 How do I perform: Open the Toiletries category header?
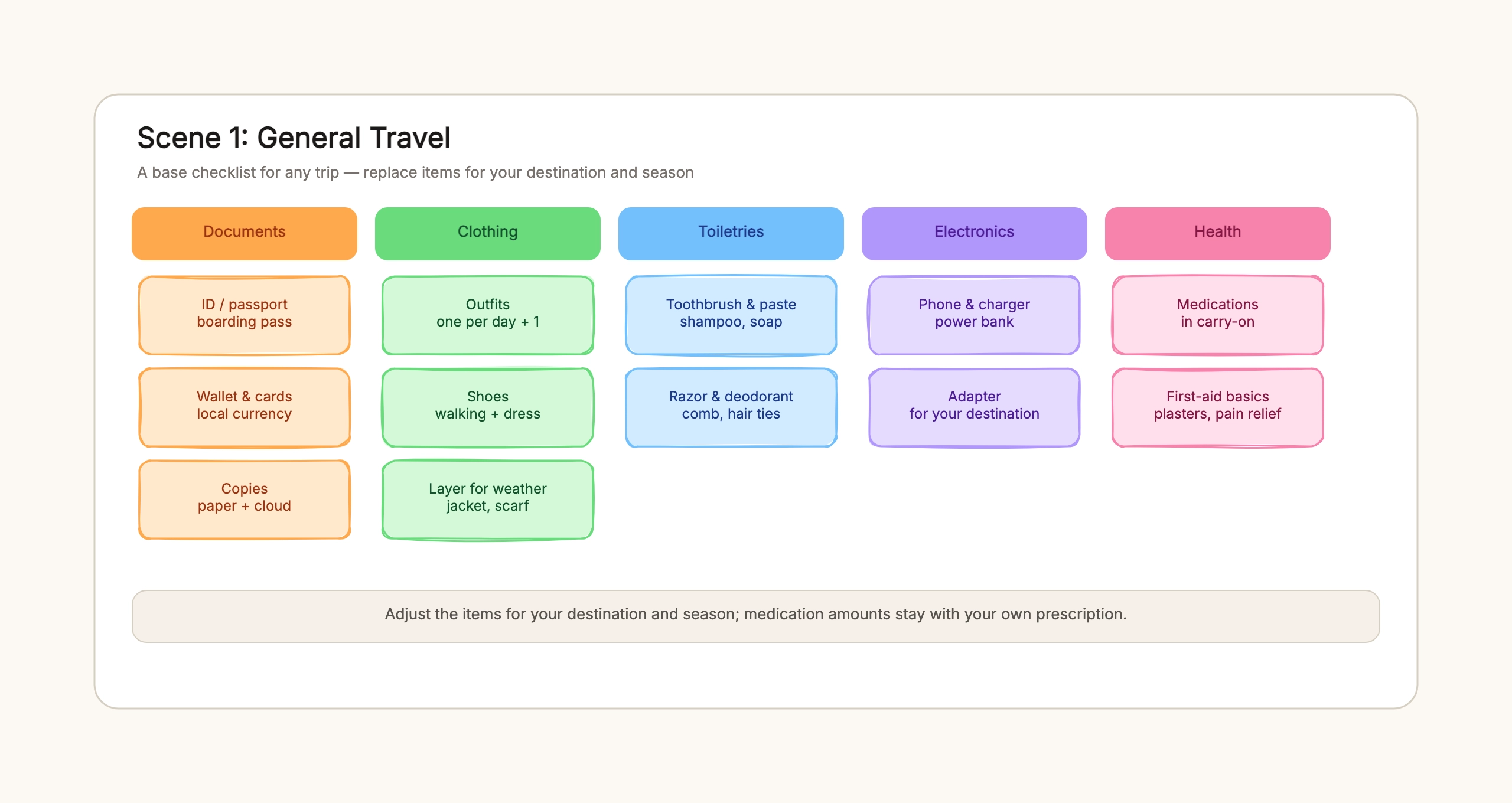pyautogui.click(x=731, y=233)
